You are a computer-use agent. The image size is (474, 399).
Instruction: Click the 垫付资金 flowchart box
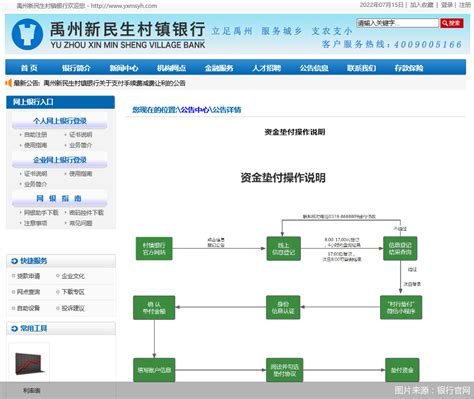coord(402,370)
